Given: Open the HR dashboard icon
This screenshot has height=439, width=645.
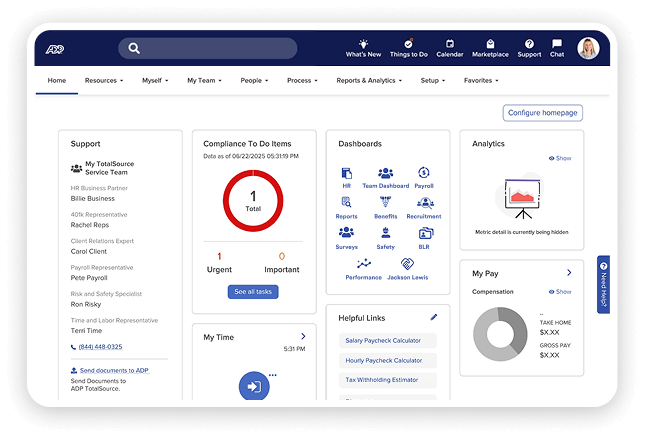Looking at the screenshot, I should (347, 173).
